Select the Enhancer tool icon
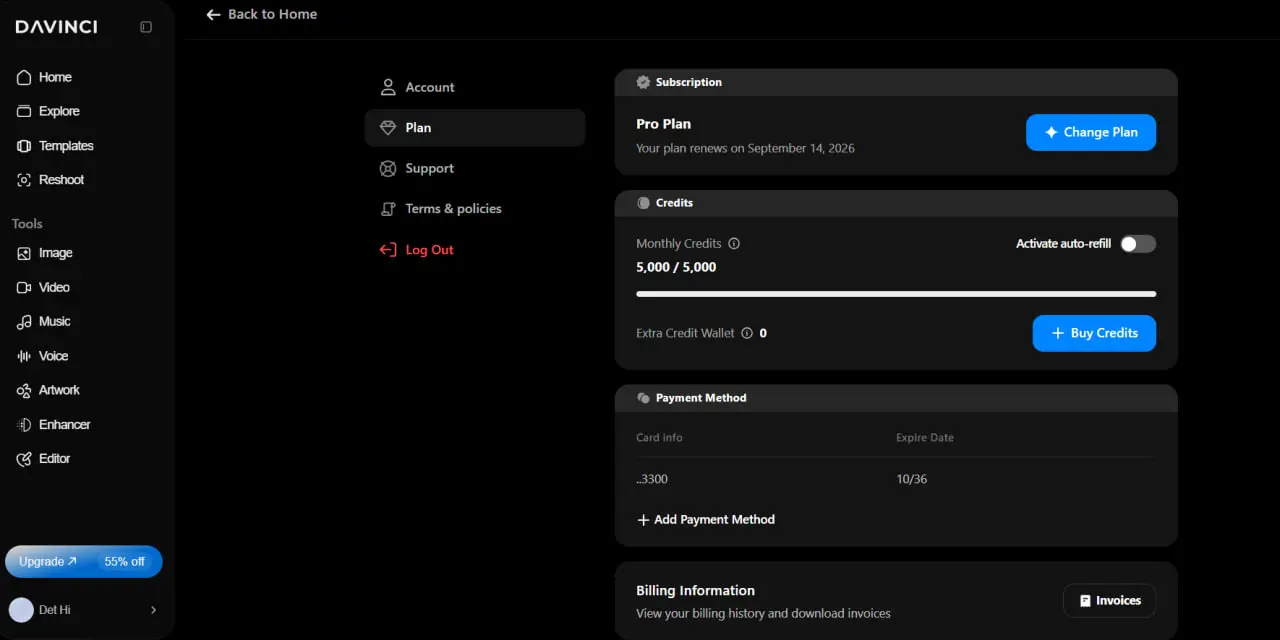 [x=24, y=425]
